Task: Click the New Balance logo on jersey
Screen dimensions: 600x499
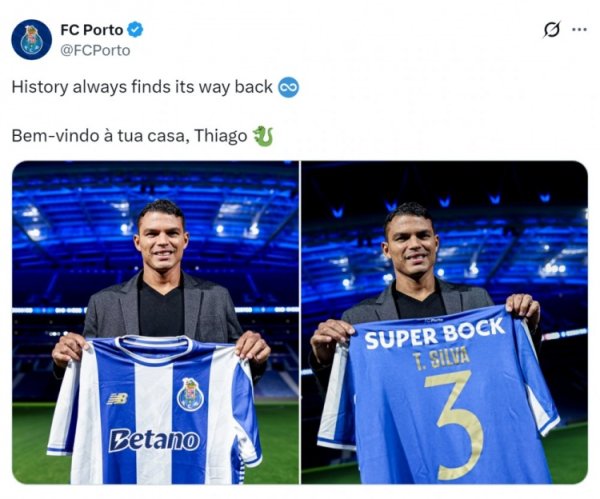Action: [x=117, y=398]
